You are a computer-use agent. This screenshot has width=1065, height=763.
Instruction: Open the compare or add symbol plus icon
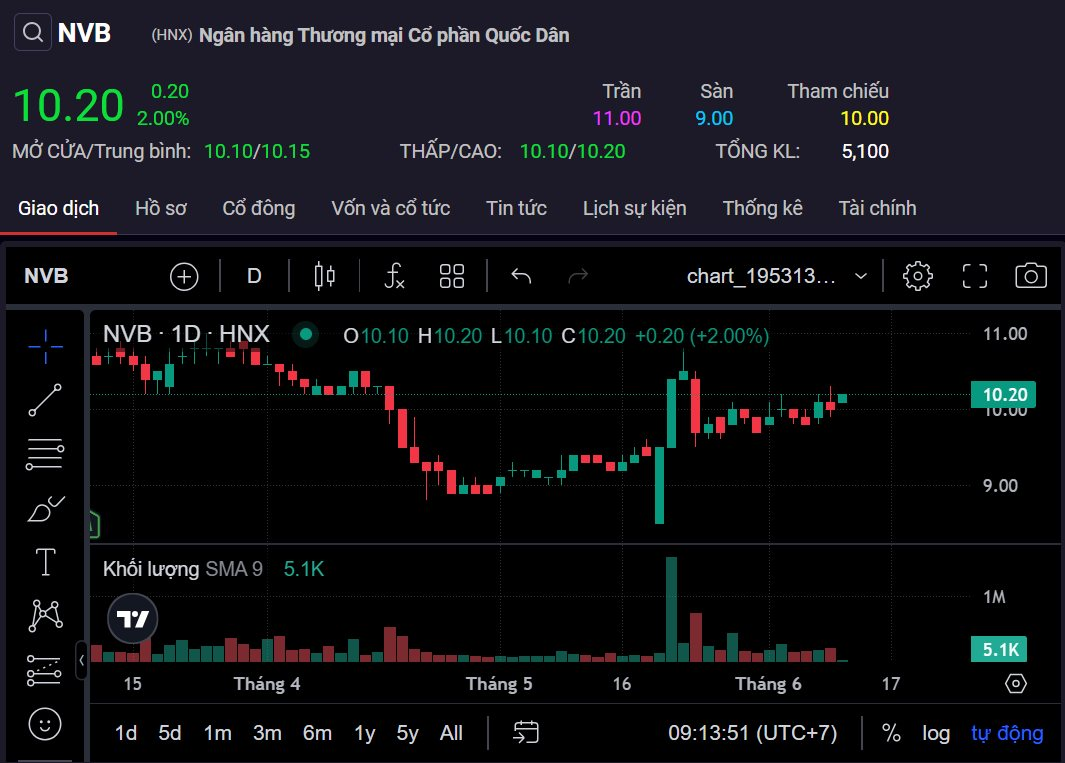184,277
